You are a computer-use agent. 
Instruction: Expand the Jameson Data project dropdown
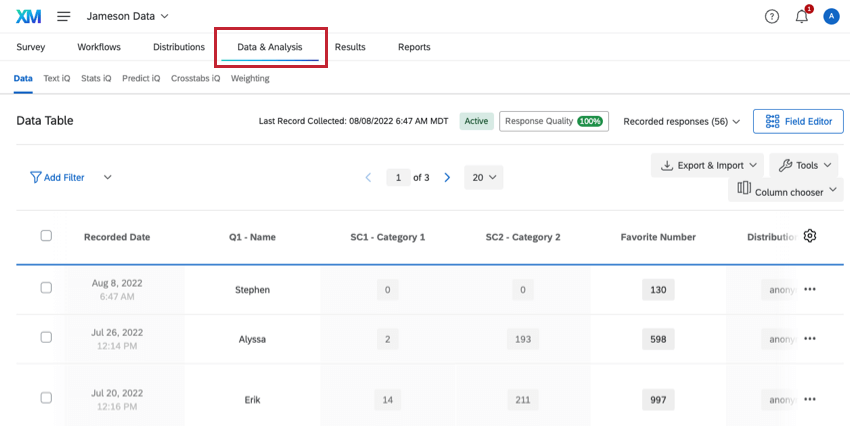[x=128, y=16]
